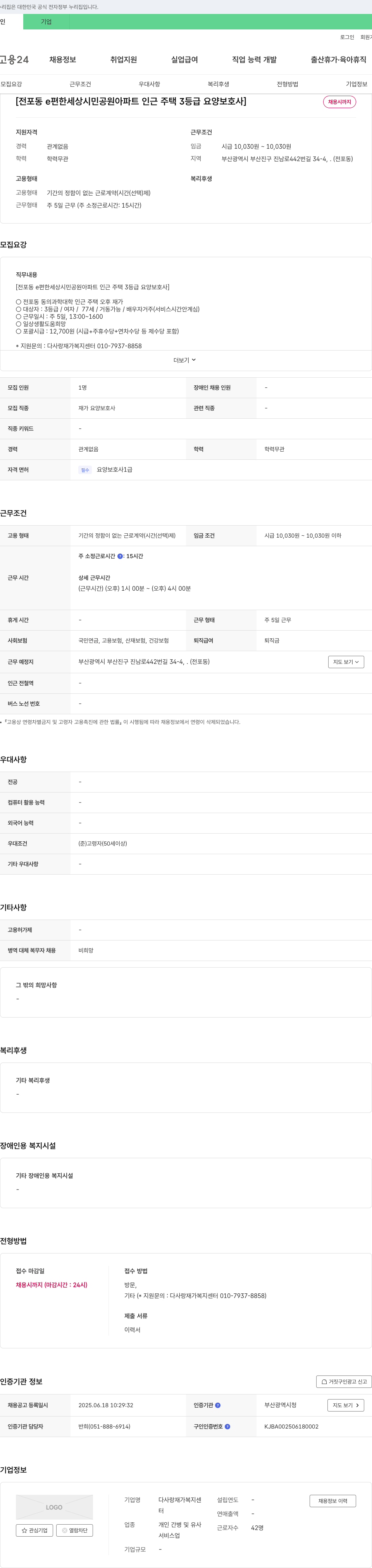Open 취업지원 main menu
Viewport: 372px width, 1568px height.
point(124,60)
